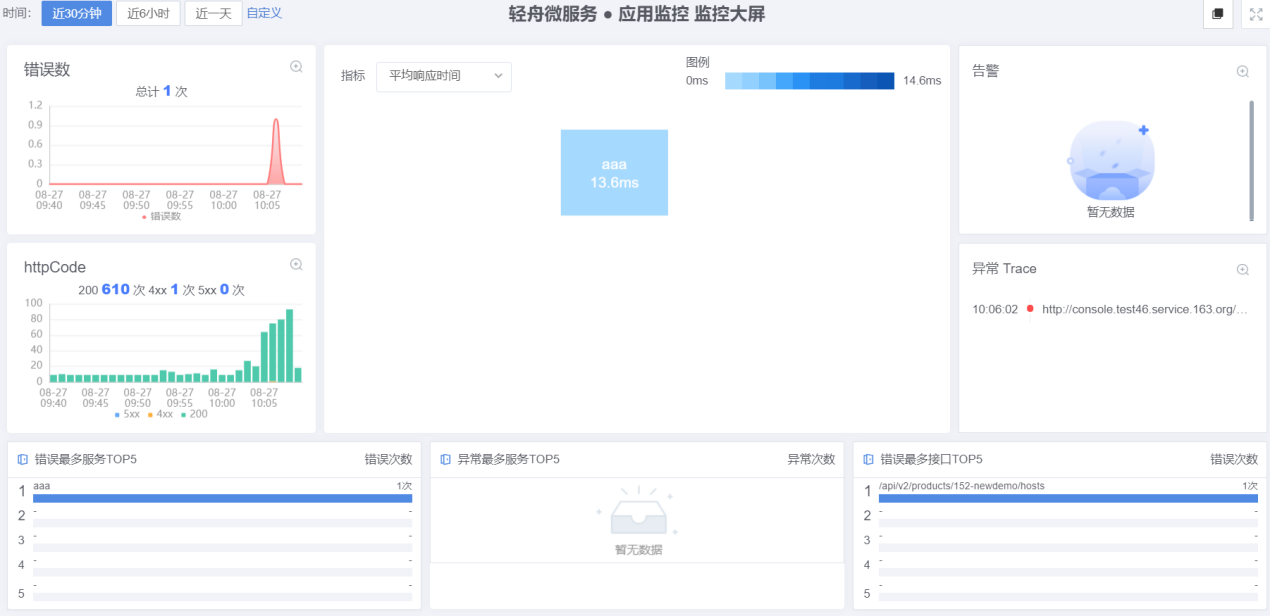The width and height of the screenshot is (1270, 616).
Task: Enter fullscreen mode using the expand icon
Action: coord(1256,14)
